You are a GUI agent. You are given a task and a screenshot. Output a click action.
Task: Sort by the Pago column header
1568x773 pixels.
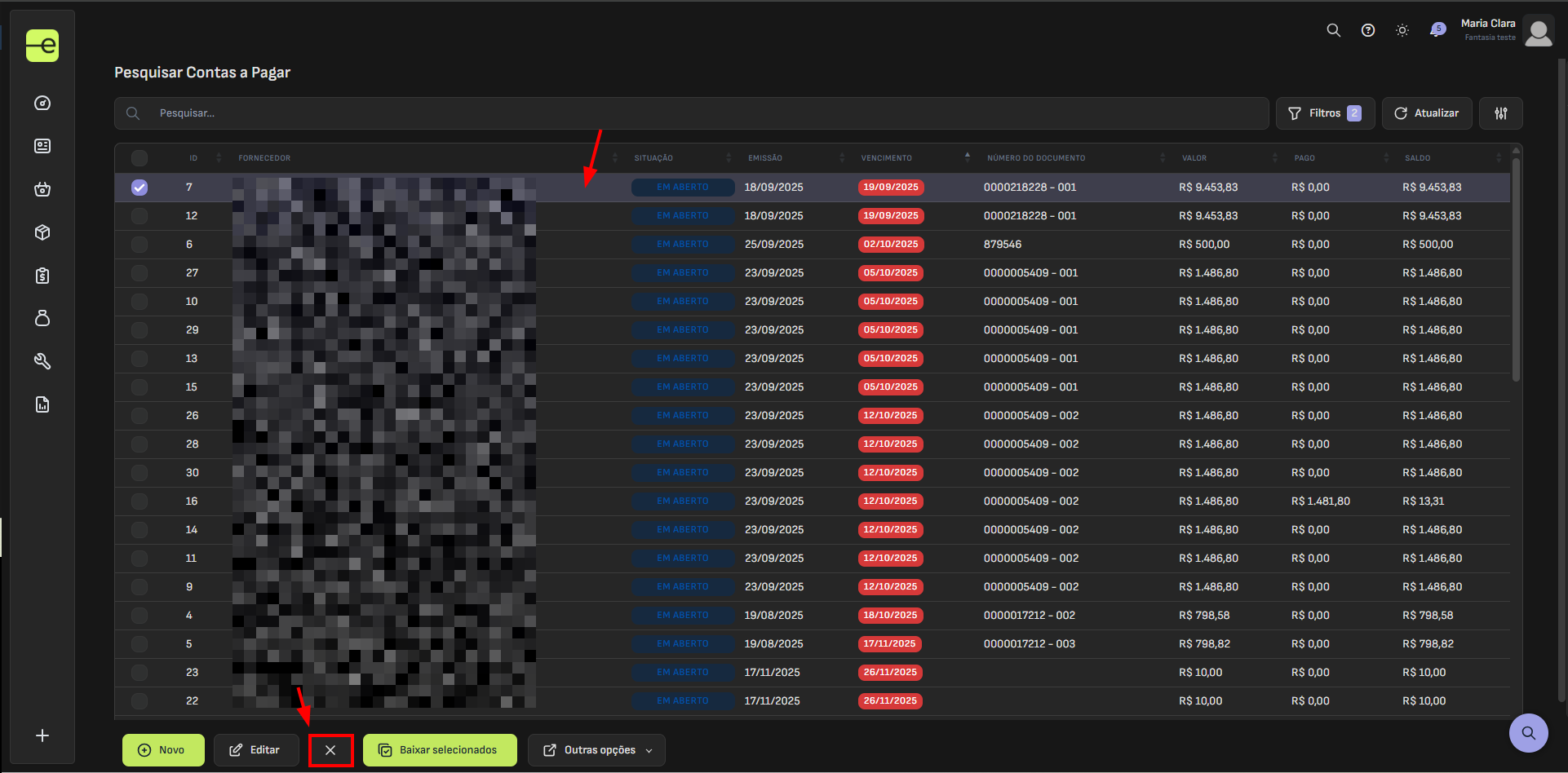coord(1304,158)
